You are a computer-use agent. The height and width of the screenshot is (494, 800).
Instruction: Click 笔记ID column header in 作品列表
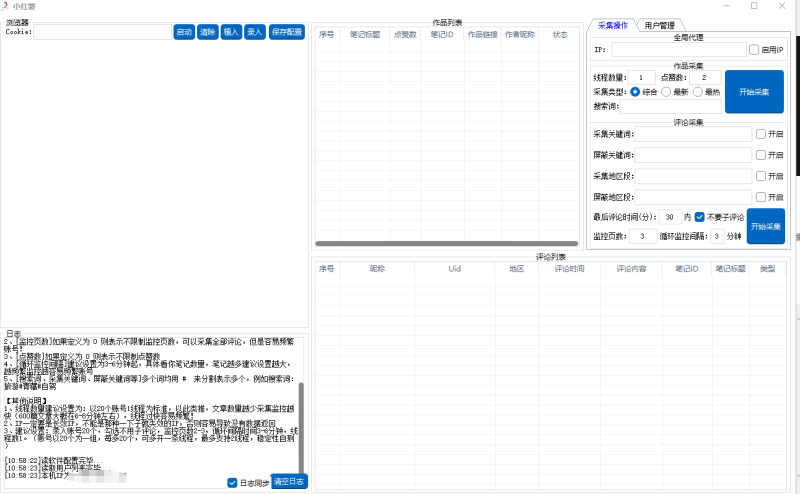pyautogui.click(x=442, y=35)
